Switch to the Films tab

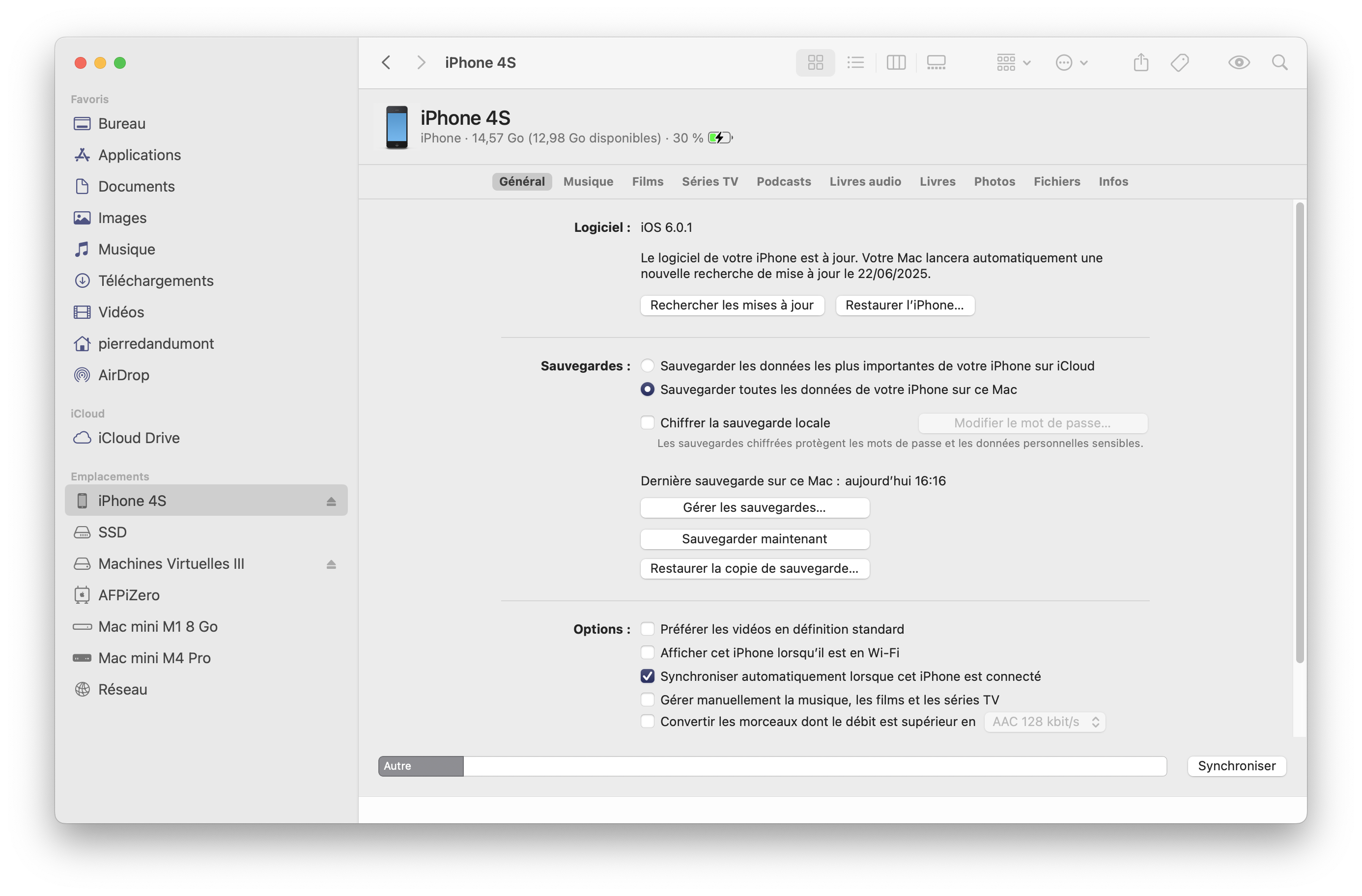(x=647, y=181)
